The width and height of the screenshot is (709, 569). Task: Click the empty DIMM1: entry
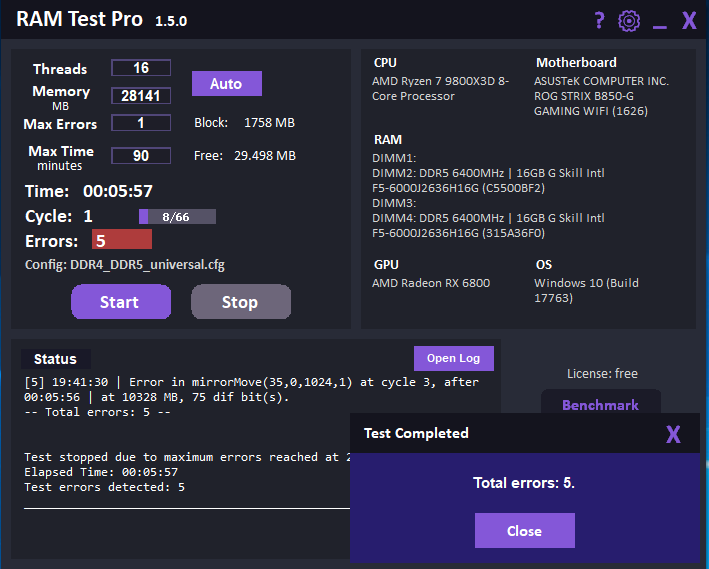click(x=394, y=158)
